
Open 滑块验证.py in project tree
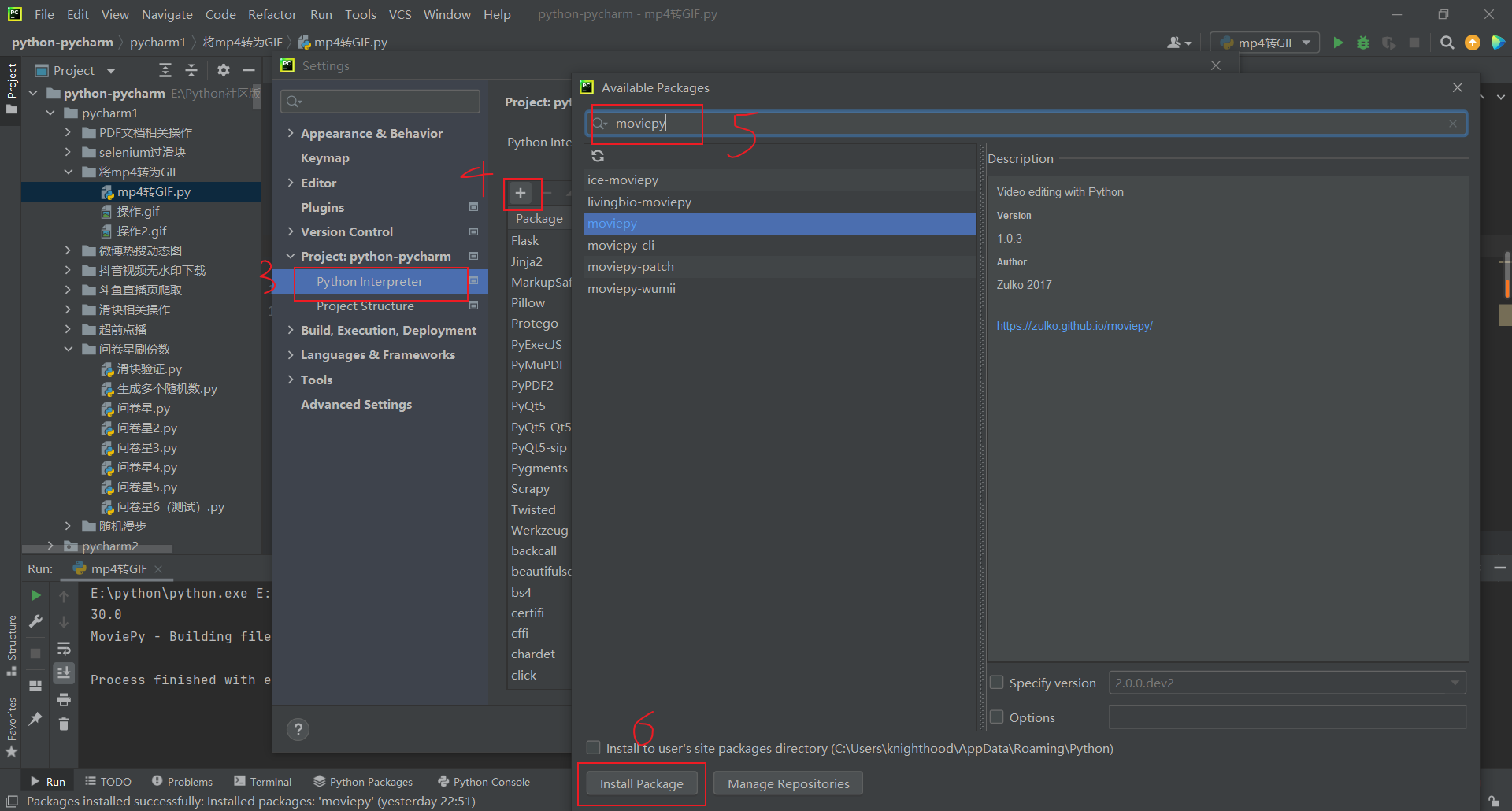point(149,368)
